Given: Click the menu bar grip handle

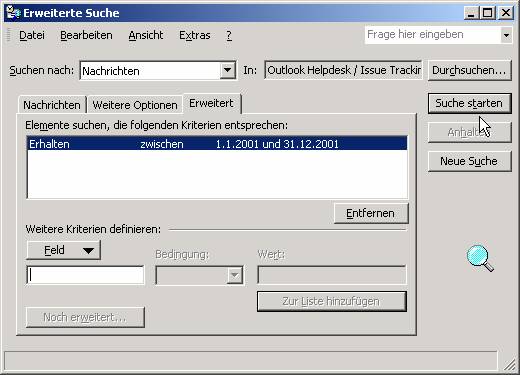Looking at the screenshot, I should click(x=9, y=35).
